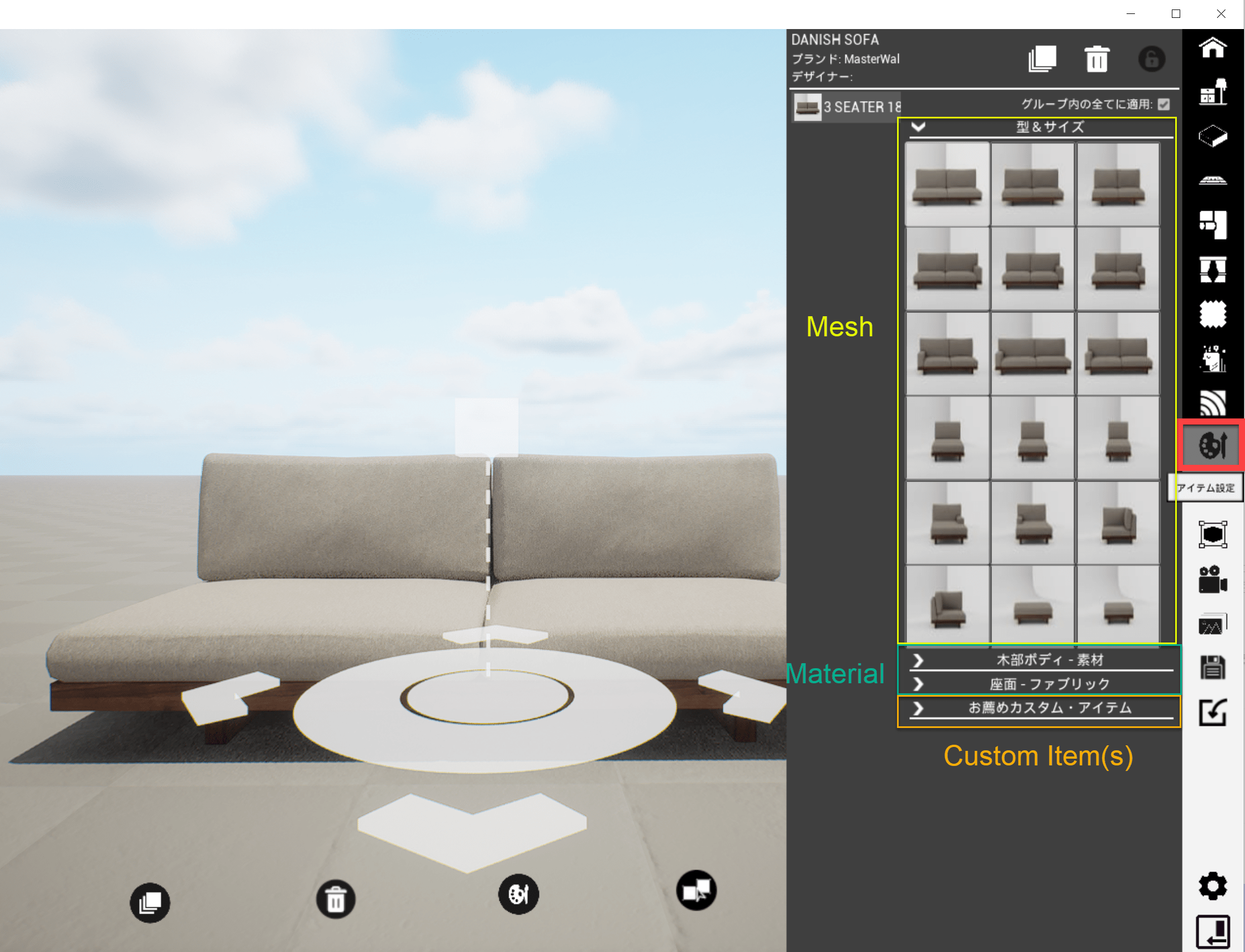Open the head with ideas icon
This screenshot has width=1245, height=952.
(x=1213, y=358)
